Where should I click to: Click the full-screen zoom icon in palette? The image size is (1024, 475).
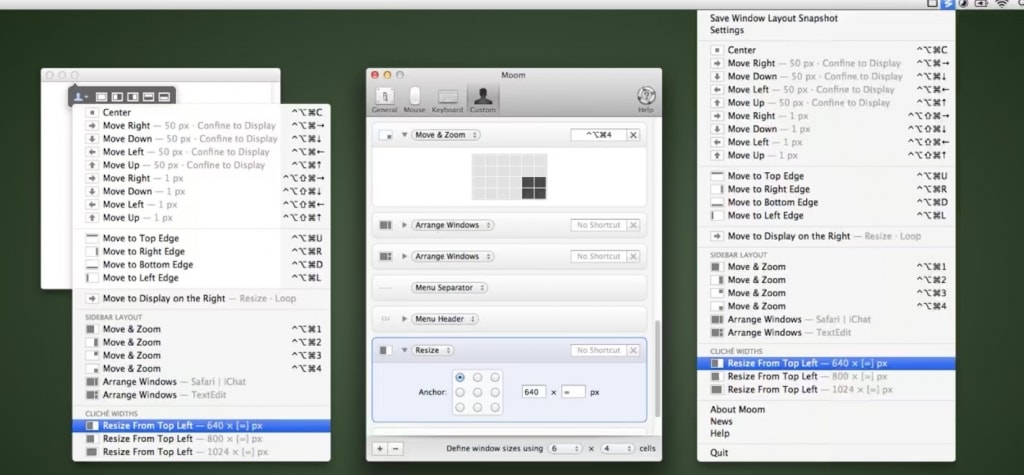coord(101,97)
